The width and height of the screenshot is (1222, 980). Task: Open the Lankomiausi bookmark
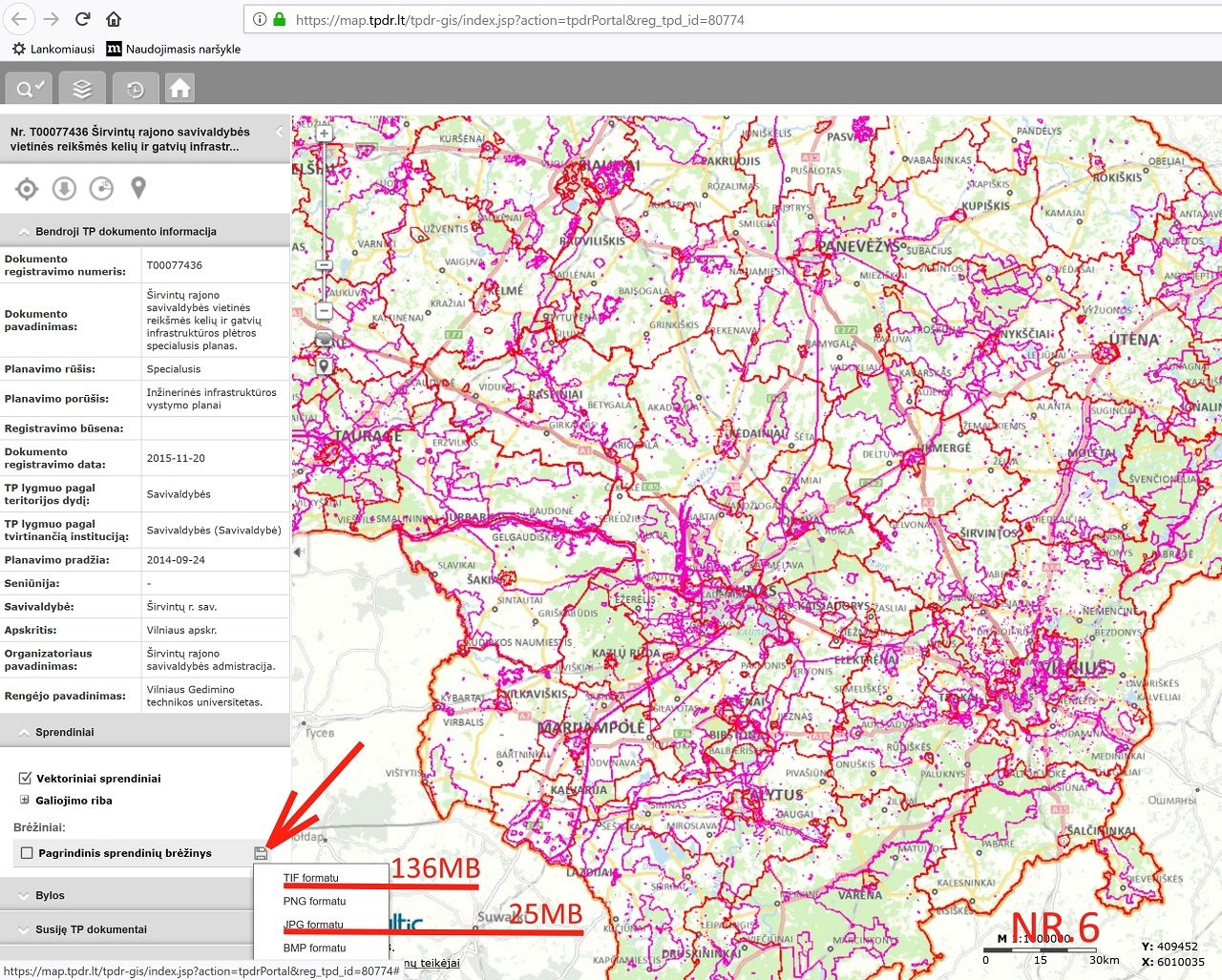tap(53, 49)
